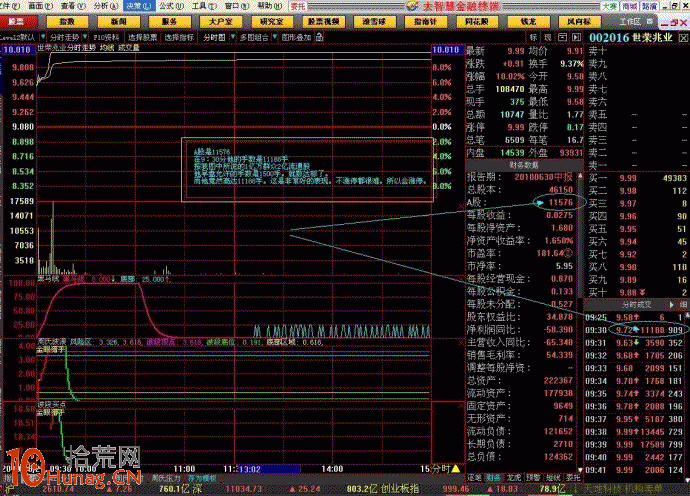The image size is (690, 496).
Task: Switch to the 财务 bottom tab
Action: tap(493, 477)
